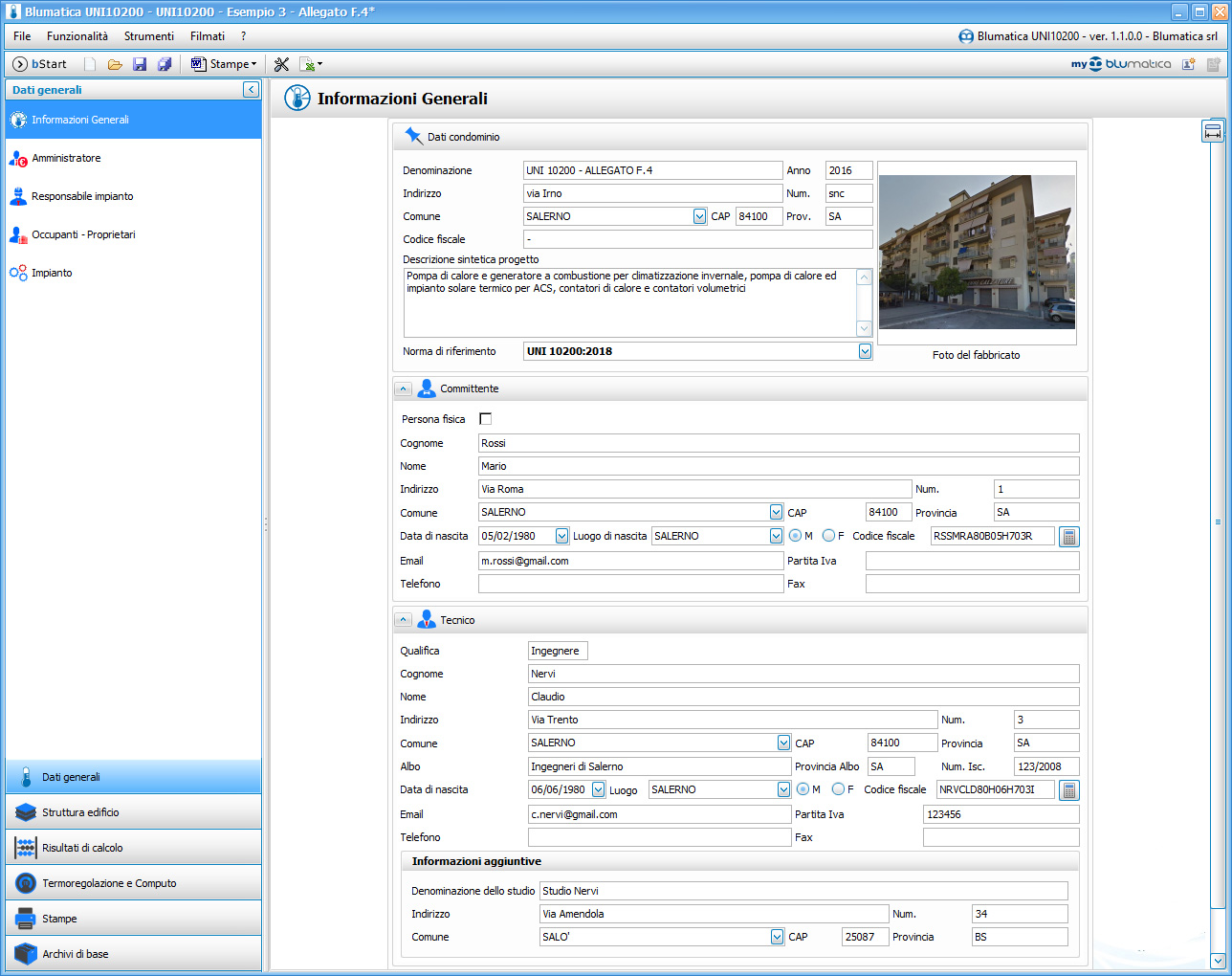Click the Tecnico codice fiscale calculator icon
Viewport: 1232px width, 976px height.
tap(1069, 790)
